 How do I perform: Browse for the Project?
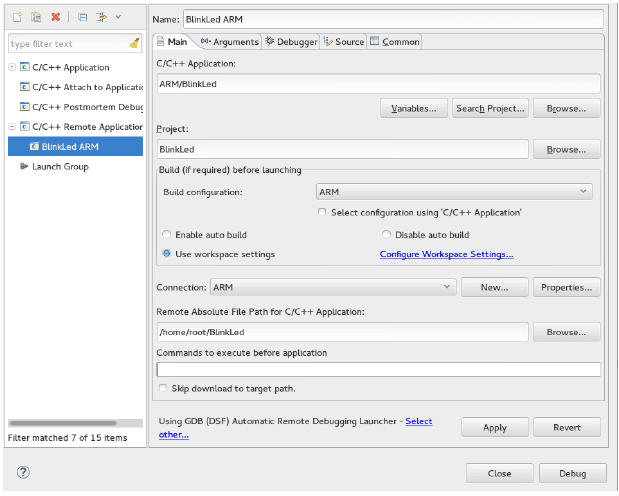566,149
